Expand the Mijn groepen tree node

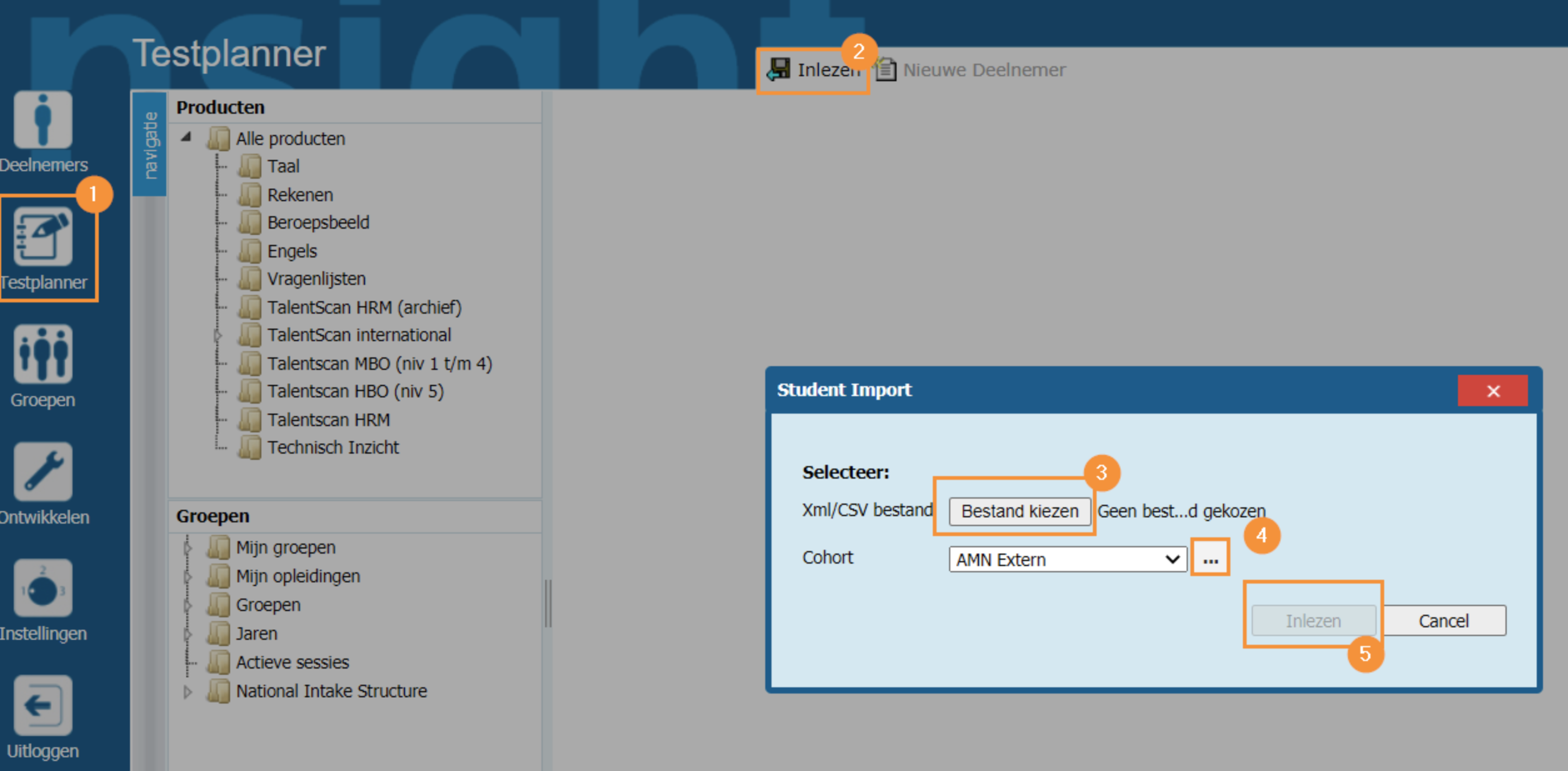(x=188, y=548)
